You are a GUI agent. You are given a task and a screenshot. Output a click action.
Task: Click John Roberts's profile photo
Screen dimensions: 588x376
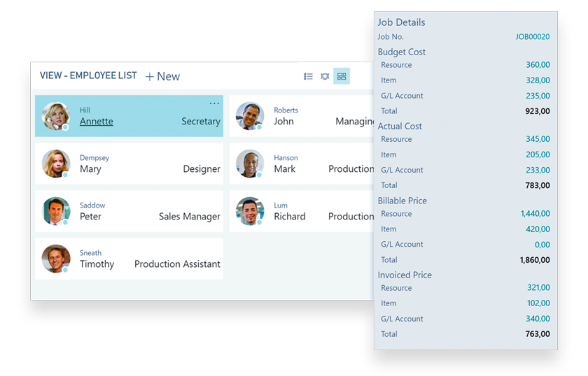pyautogui.click(x=250, y=116)
